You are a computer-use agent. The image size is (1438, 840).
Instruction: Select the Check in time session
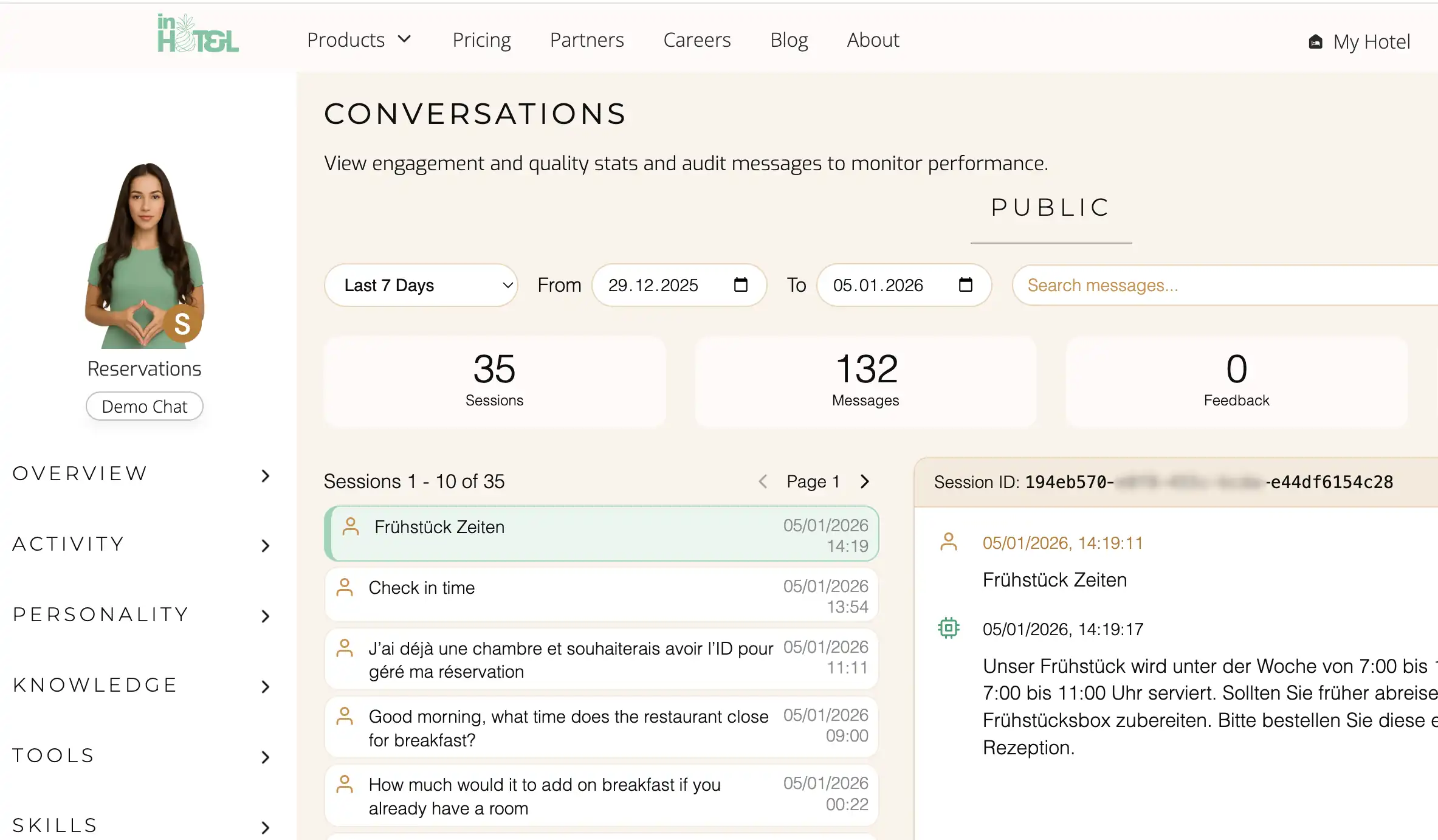pyautogui.click(x=602, y=594)
